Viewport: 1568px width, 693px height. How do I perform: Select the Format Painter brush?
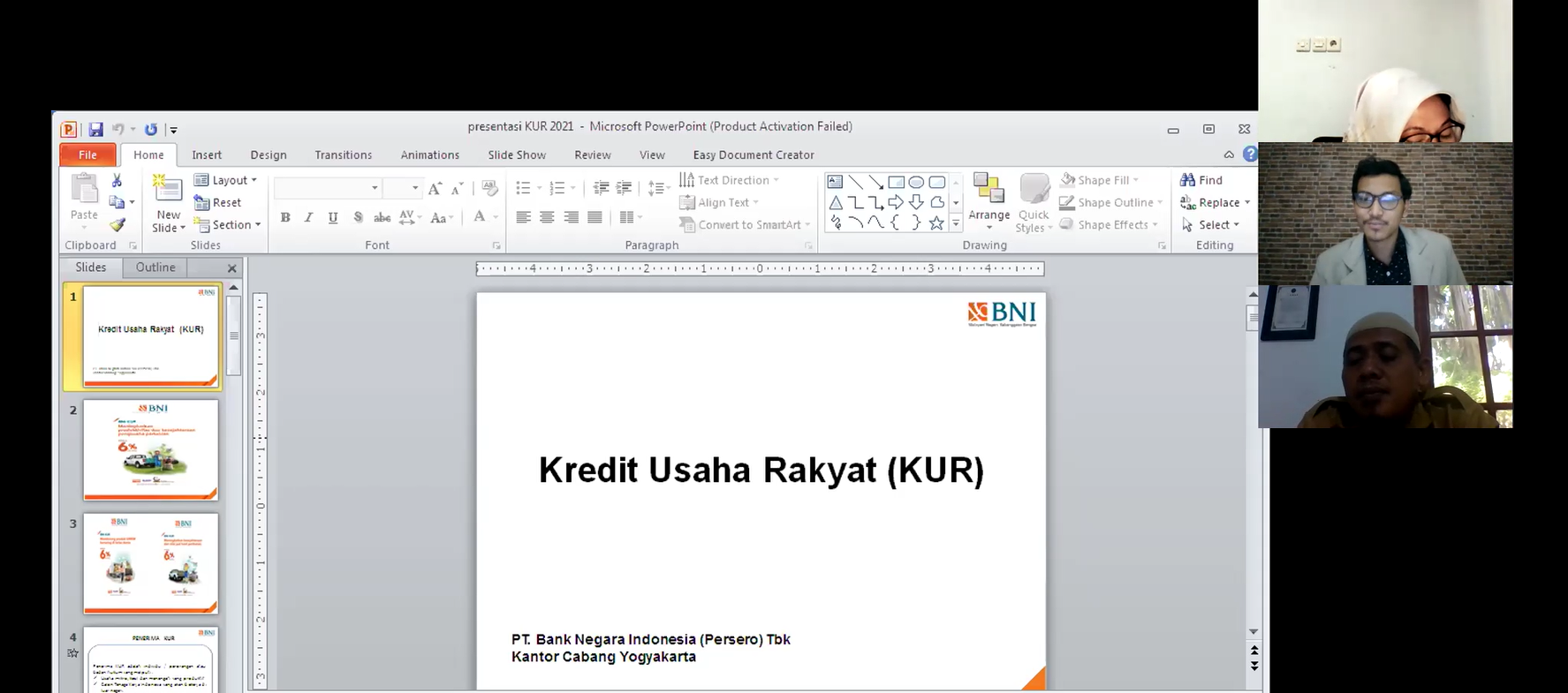(x=117, y=225)
